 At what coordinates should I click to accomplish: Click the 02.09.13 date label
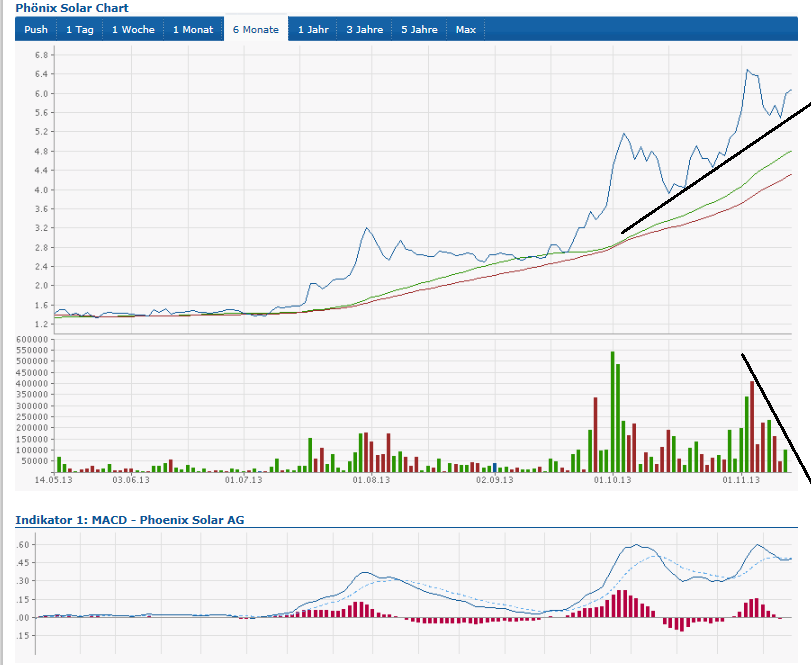pyautogui.click(x=495, y=480)
